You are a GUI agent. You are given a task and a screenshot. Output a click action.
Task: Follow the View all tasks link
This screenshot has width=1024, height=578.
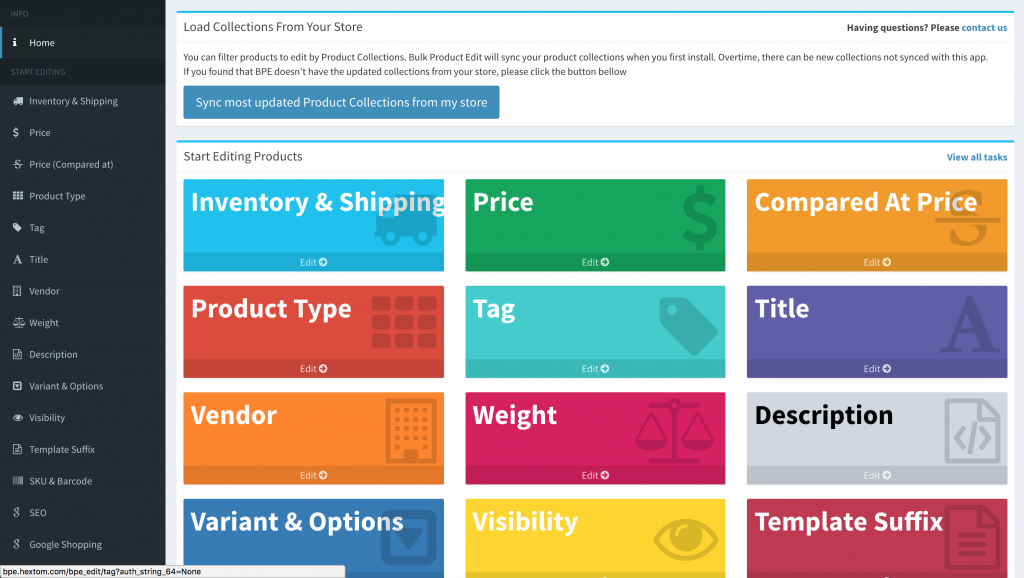tap(977, 157)
